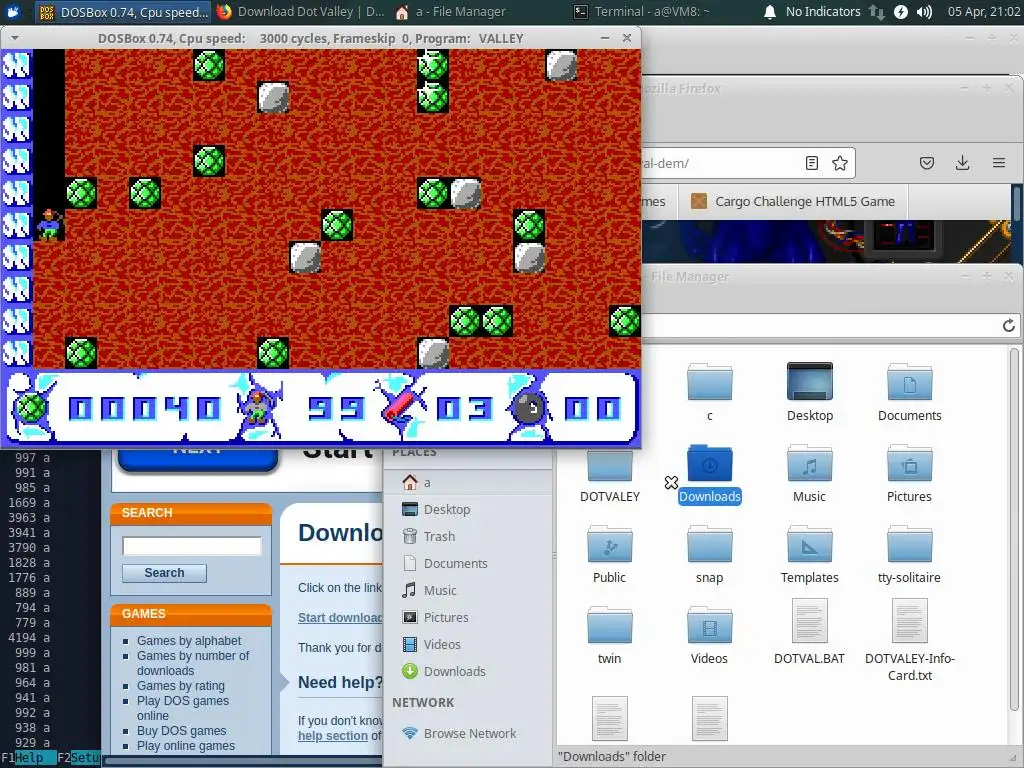Focus the website search input field
Viewport: 1024px width, 768px height.
pos(191,546)
